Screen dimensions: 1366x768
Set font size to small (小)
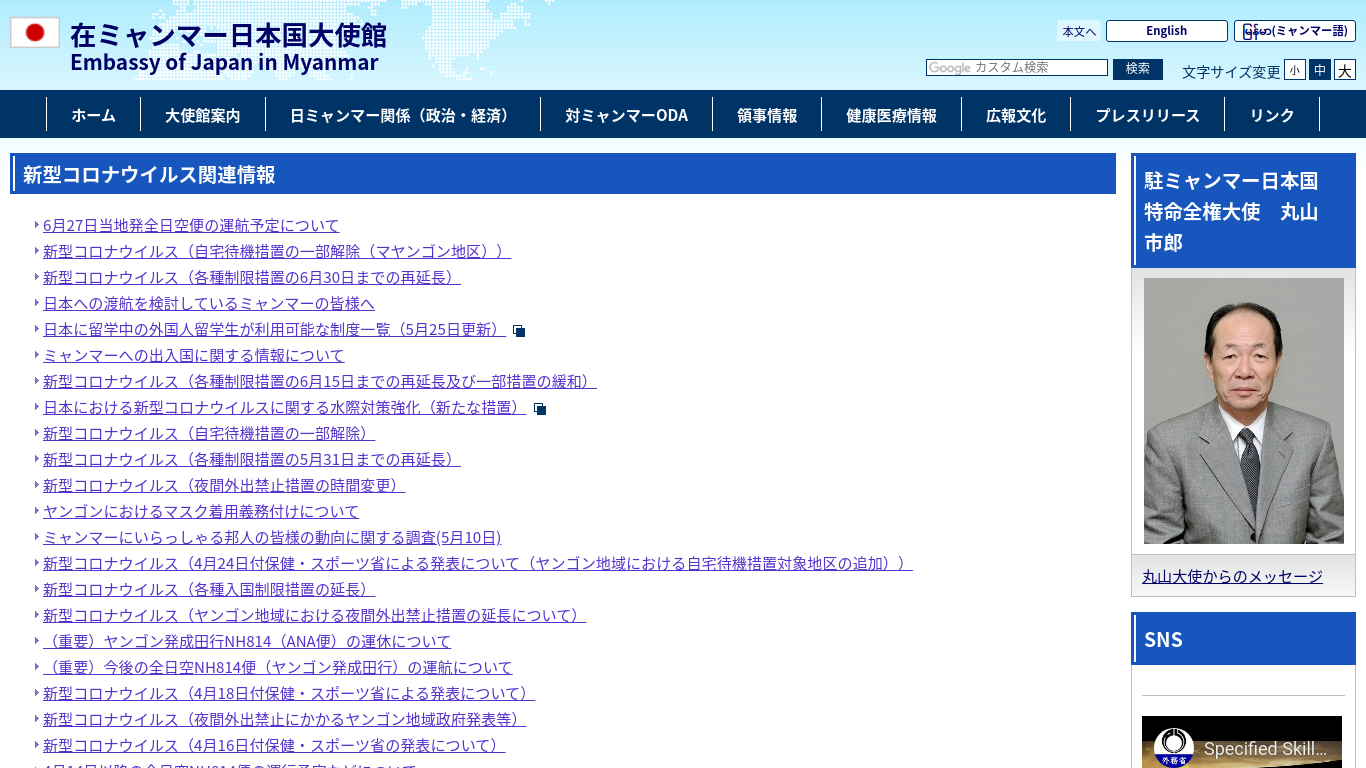coord(1295,70)
